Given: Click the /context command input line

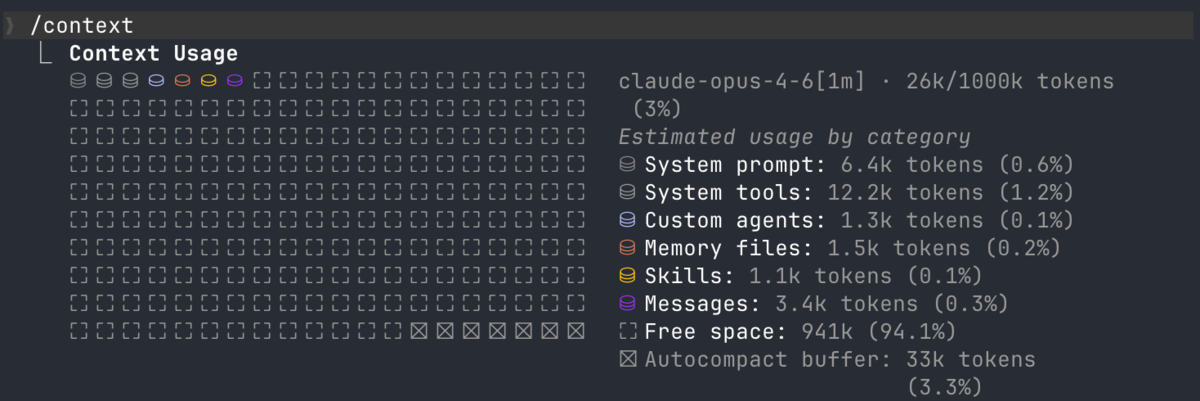Looking at the screenshot, I should 600,25.
